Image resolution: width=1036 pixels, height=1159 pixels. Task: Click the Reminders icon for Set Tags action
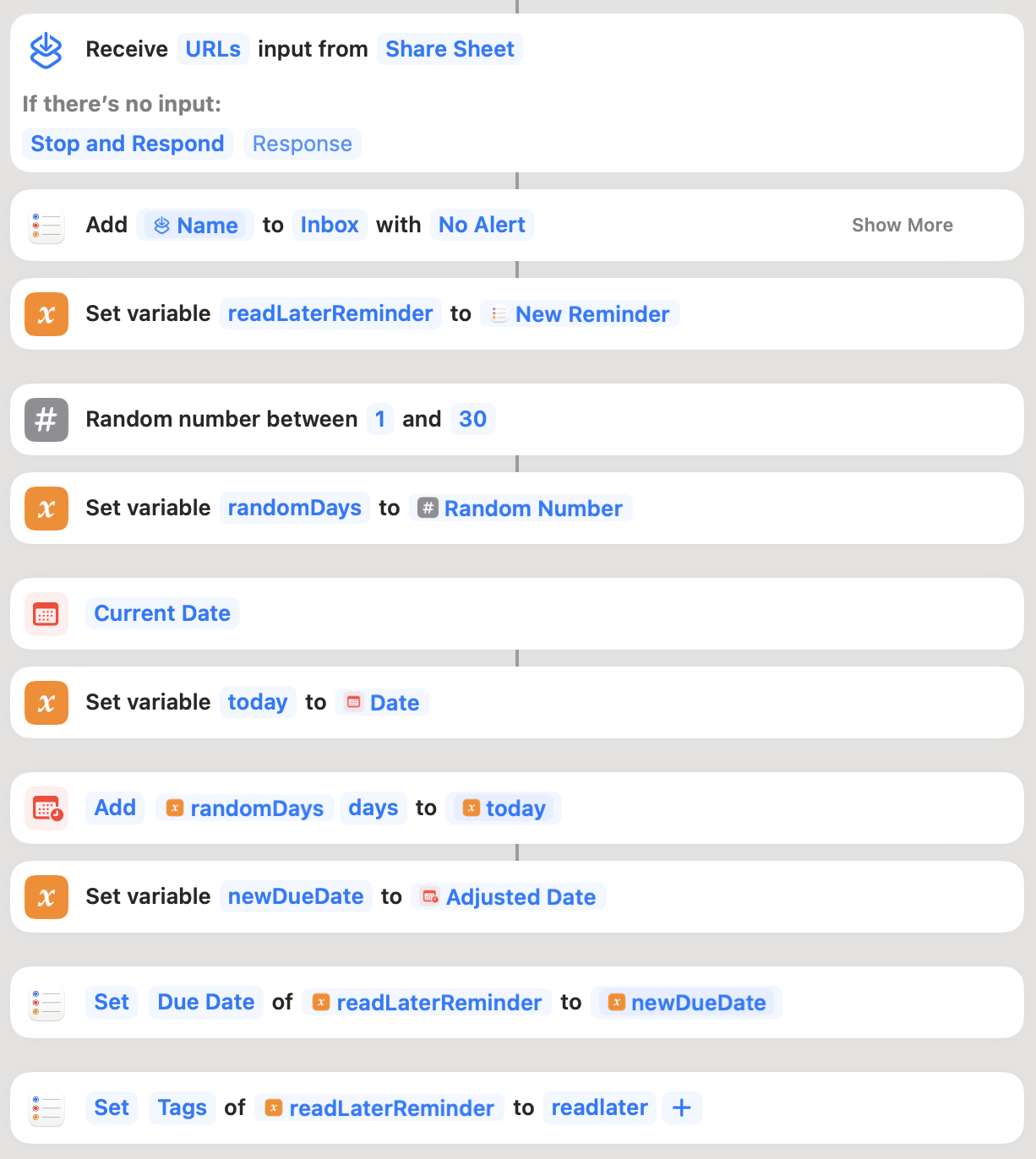pyautogui.click(x=46, y=1108)
